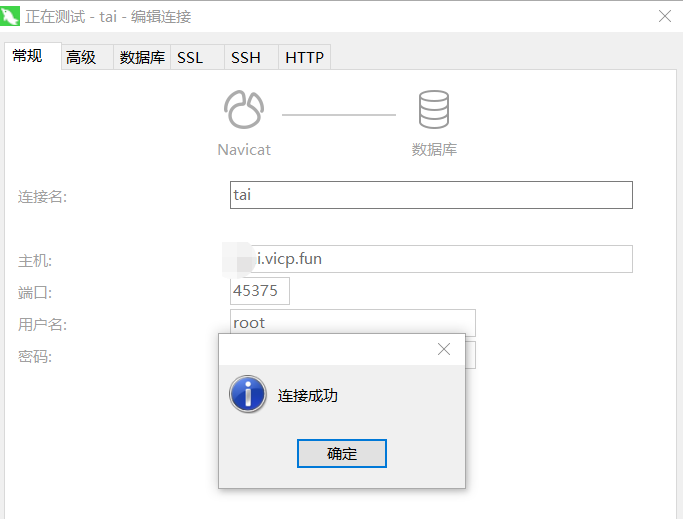Click the database cylinder icon
Image resolution: width=683 pixels, height=519 pixels.
(x=434, y=109)
